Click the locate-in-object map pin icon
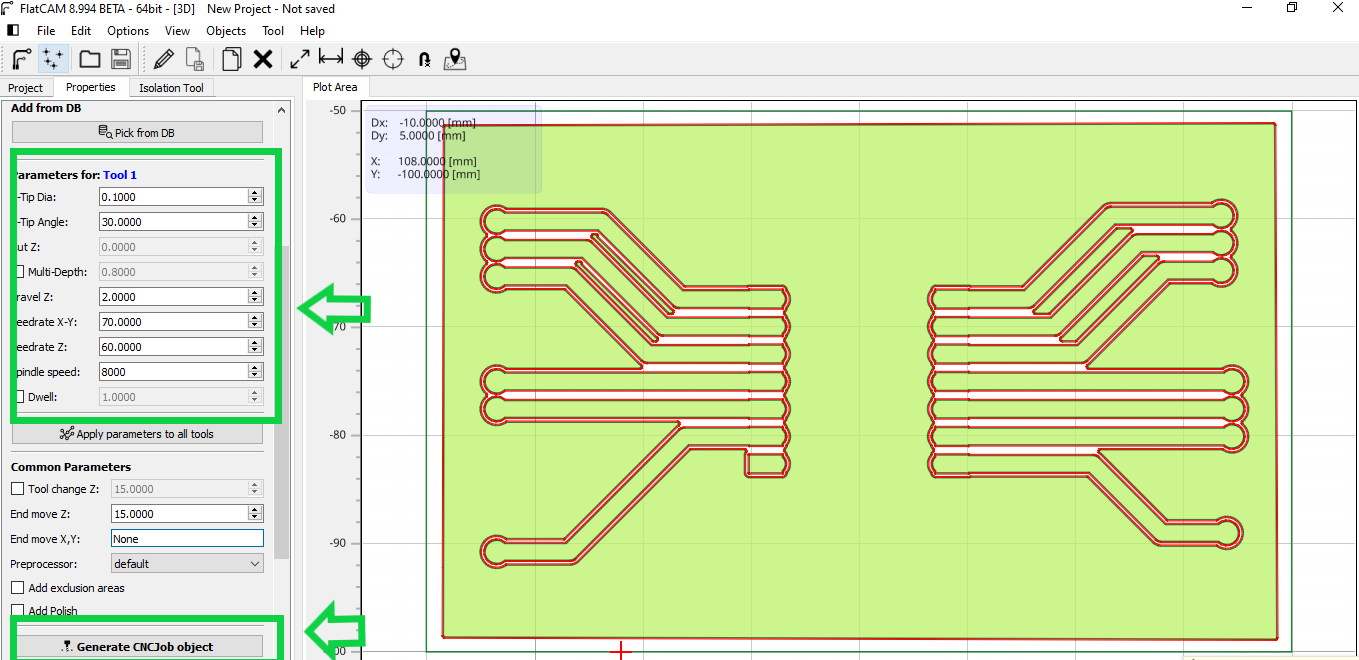1359x660 pixels. click(x=455, y=59)
